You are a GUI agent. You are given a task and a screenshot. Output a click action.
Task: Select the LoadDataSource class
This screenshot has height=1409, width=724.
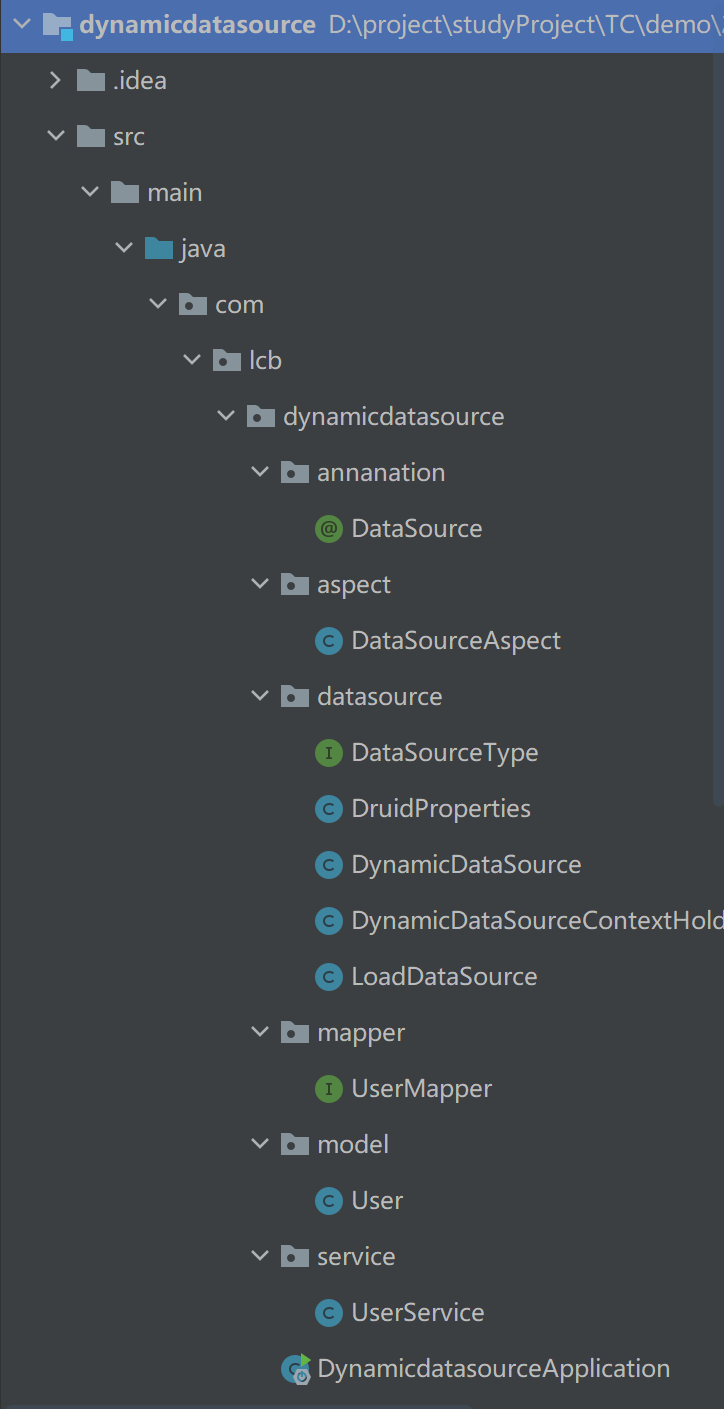(444, 977)
